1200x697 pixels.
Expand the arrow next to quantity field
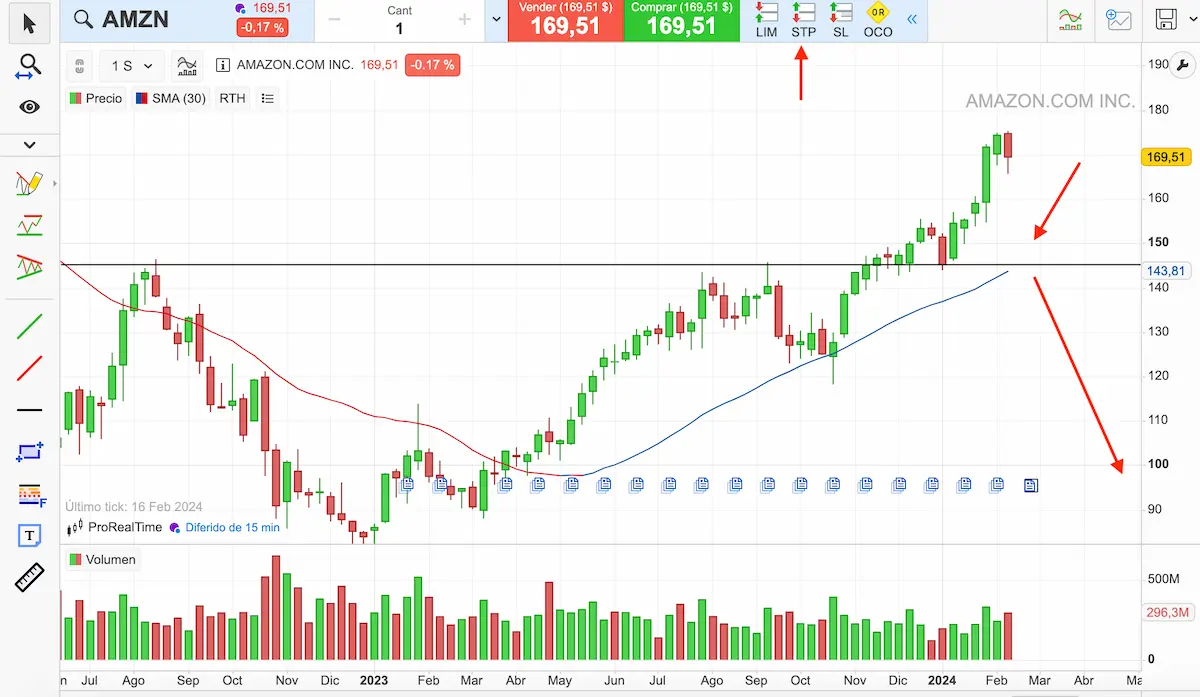tap(496, 20)
